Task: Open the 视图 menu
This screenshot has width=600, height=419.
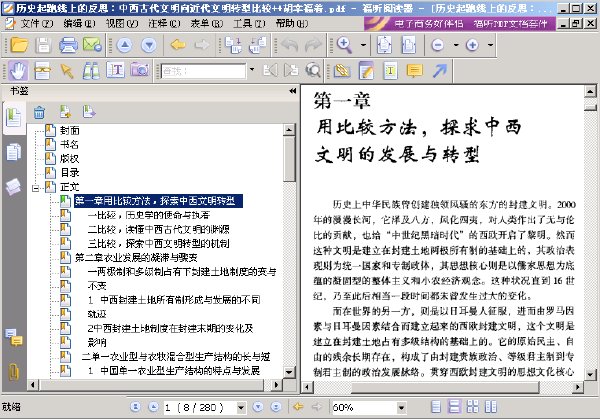Action: click(122, 24)
